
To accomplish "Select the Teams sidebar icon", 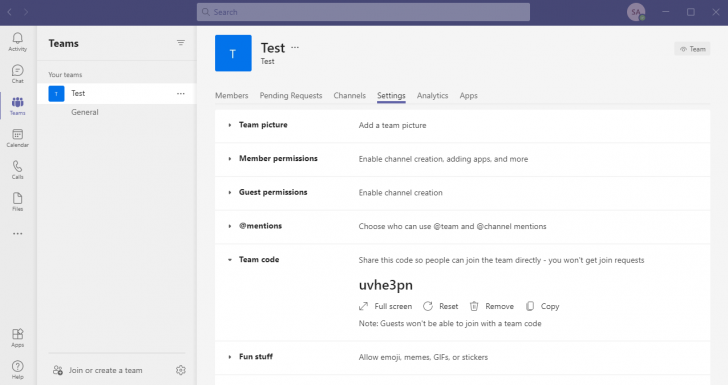I will 18,106.
